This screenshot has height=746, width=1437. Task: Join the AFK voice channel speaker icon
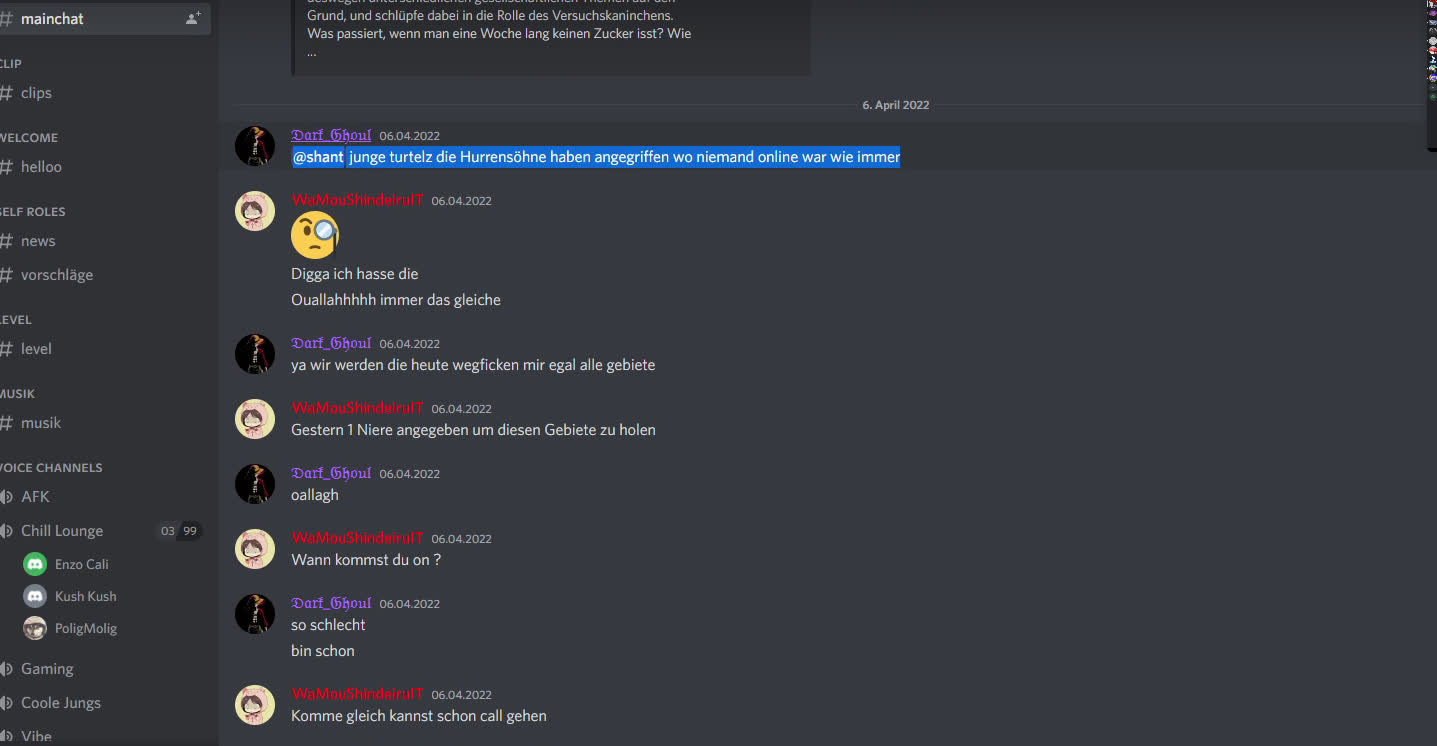[x=6, y=497]
